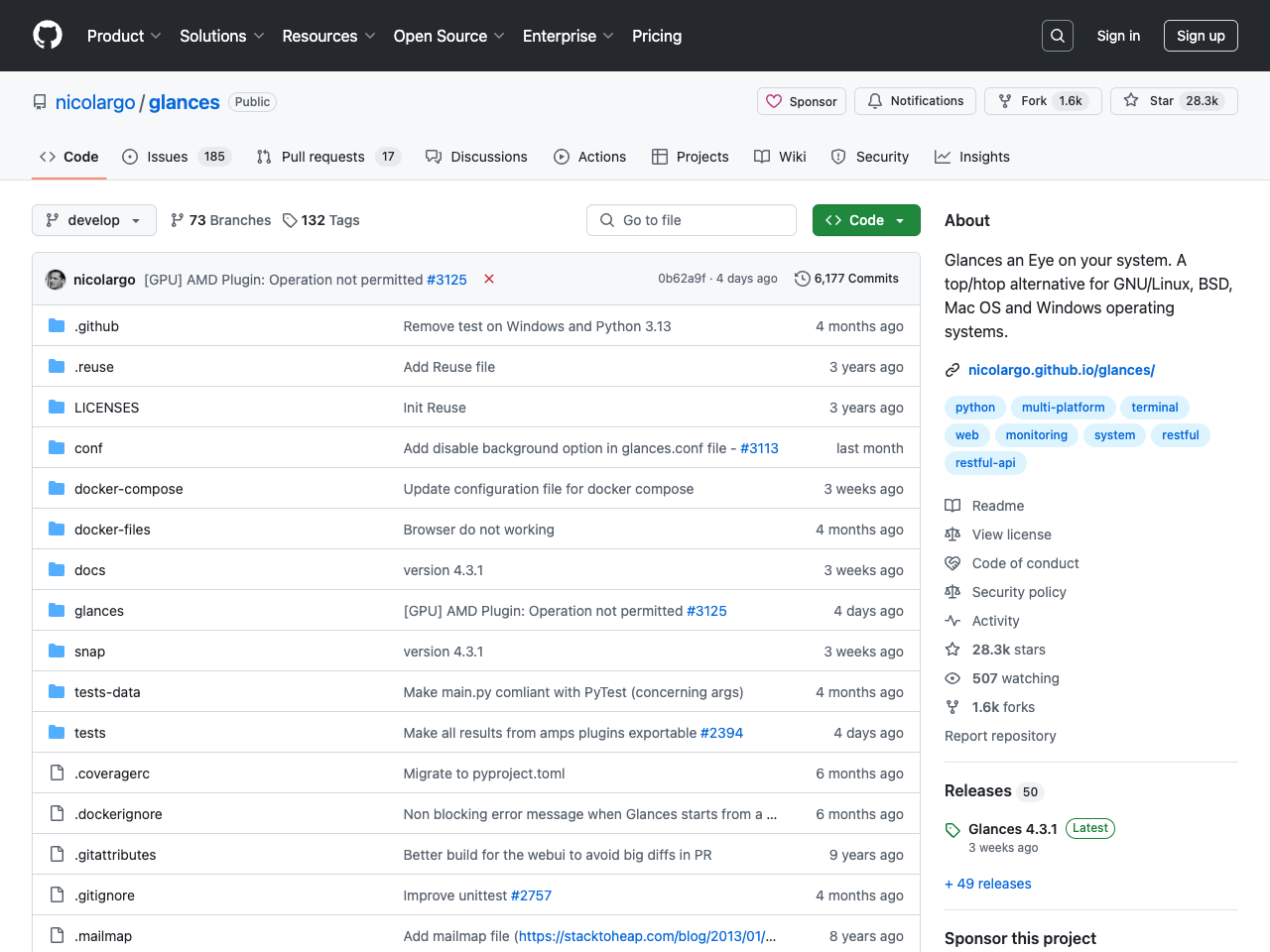Switch to the Pull requests tab
The height and width of the screenshot is (952, 1270).
327,157
